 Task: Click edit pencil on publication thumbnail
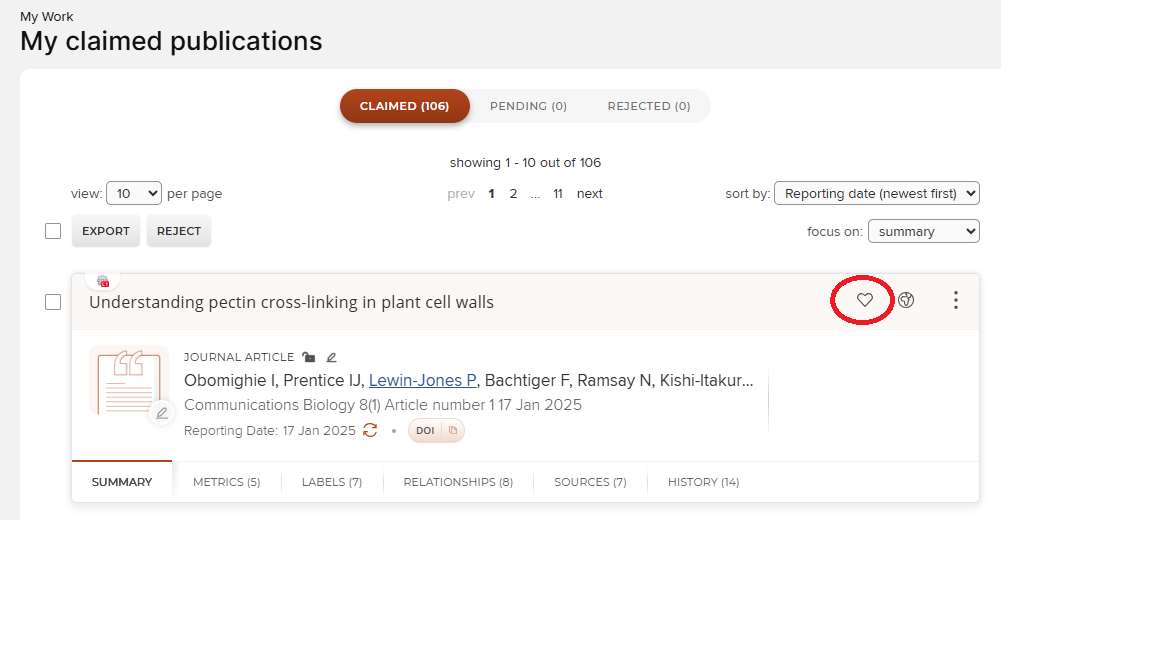pos(162,413)
